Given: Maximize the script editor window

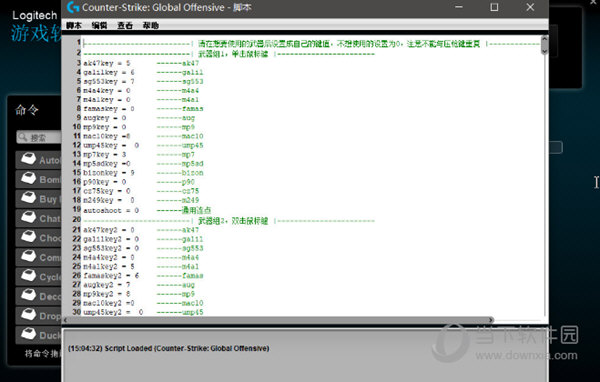Looking at the screenshot, I should point(494,7).
